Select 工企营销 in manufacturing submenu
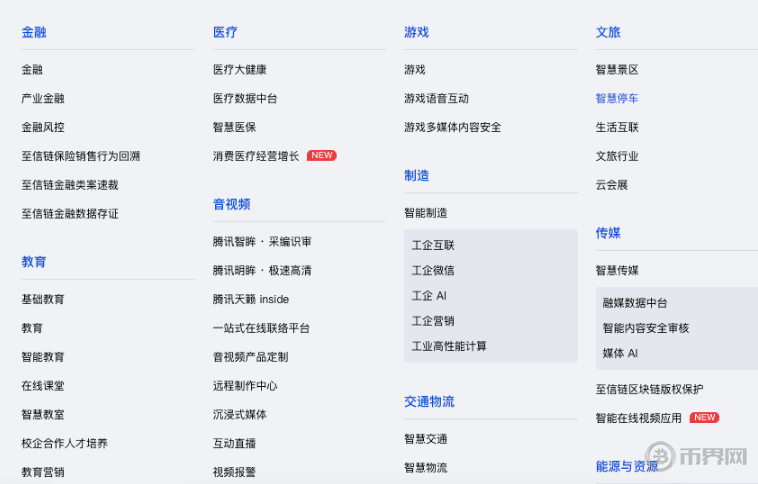Image resolution: width=758 pixels, height=484 pixels. pos(433,321)
